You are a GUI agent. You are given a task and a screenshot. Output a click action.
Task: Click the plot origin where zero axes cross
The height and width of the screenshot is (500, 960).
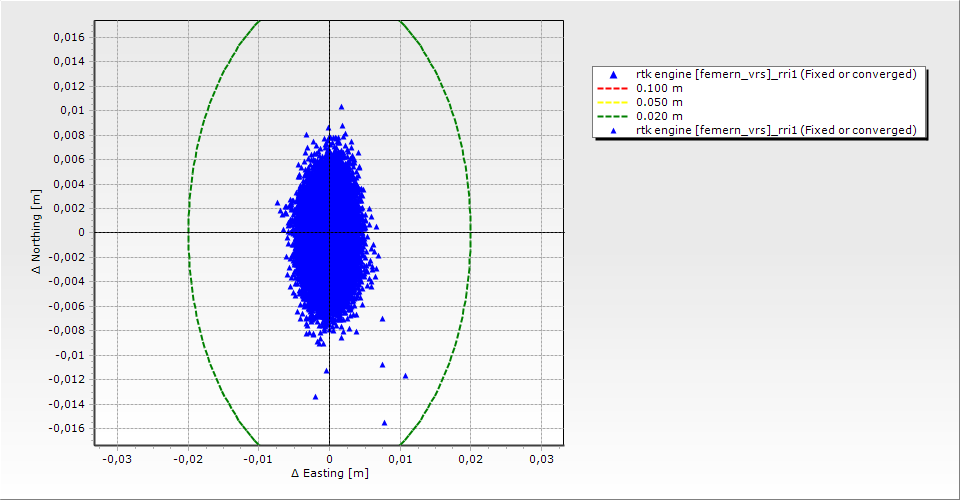329,232
